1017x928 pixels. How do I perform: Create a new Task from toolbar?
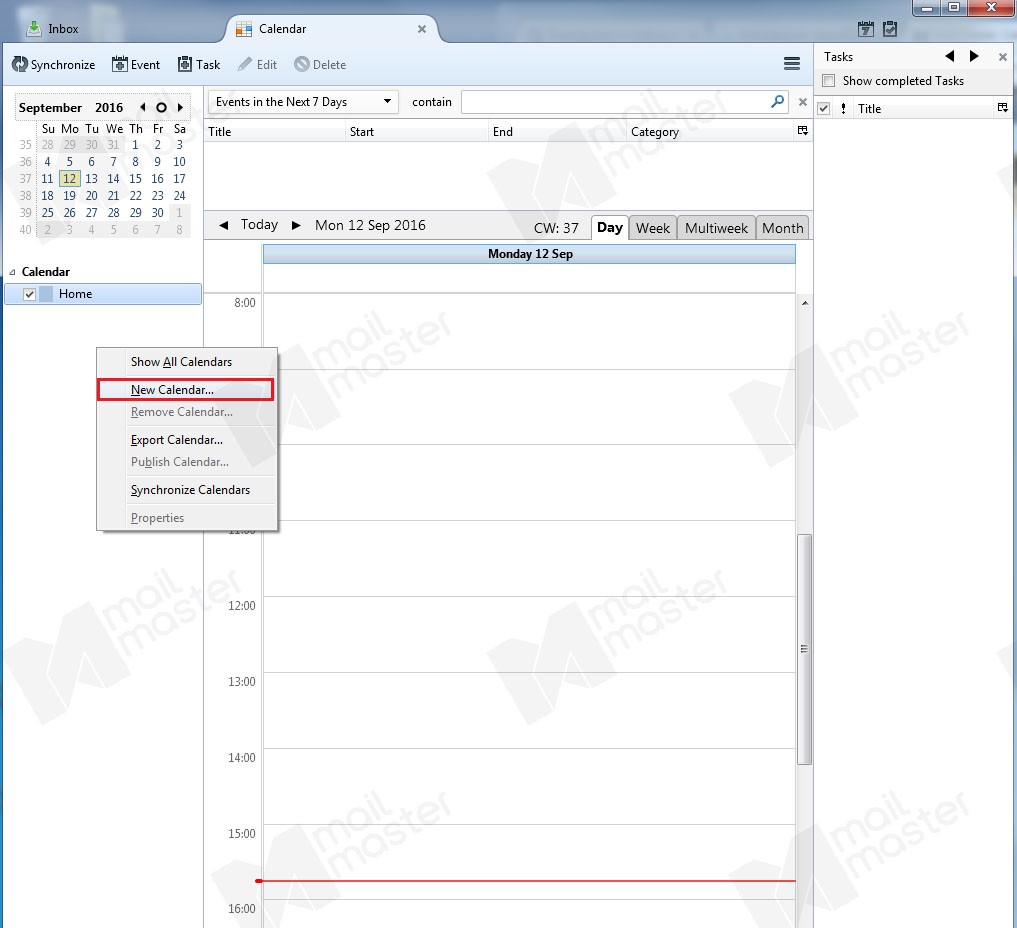coord(199,64)
